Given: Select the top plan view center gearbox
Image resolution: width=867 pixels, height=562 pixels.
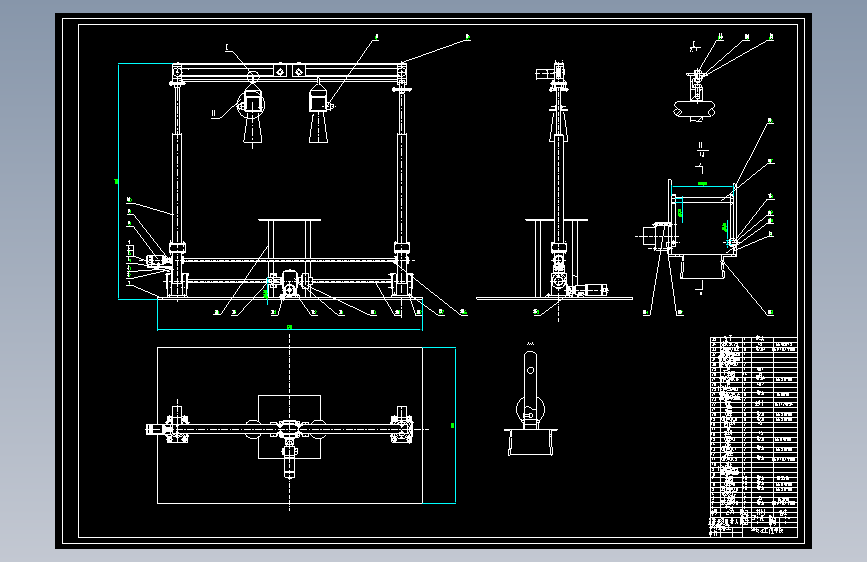Looking at the screenshot, I should [289, 430].
